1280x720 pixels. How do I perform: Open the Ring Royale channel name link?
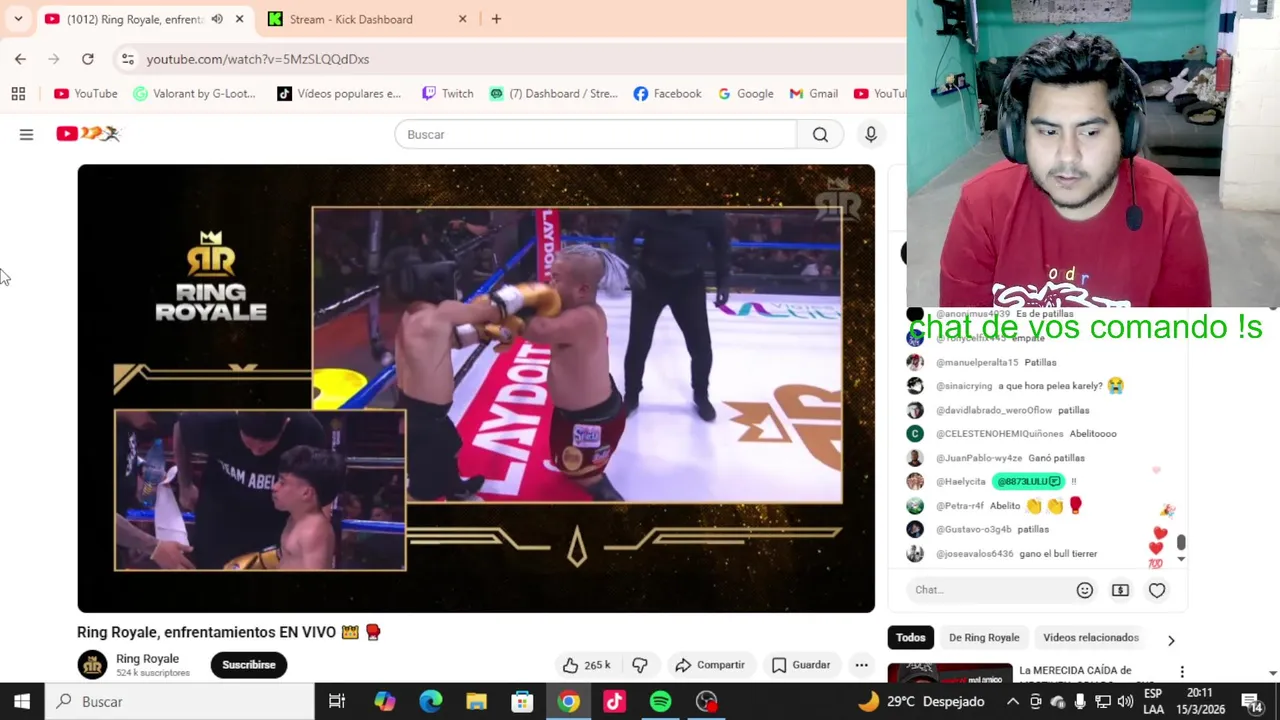click(147, 659)
